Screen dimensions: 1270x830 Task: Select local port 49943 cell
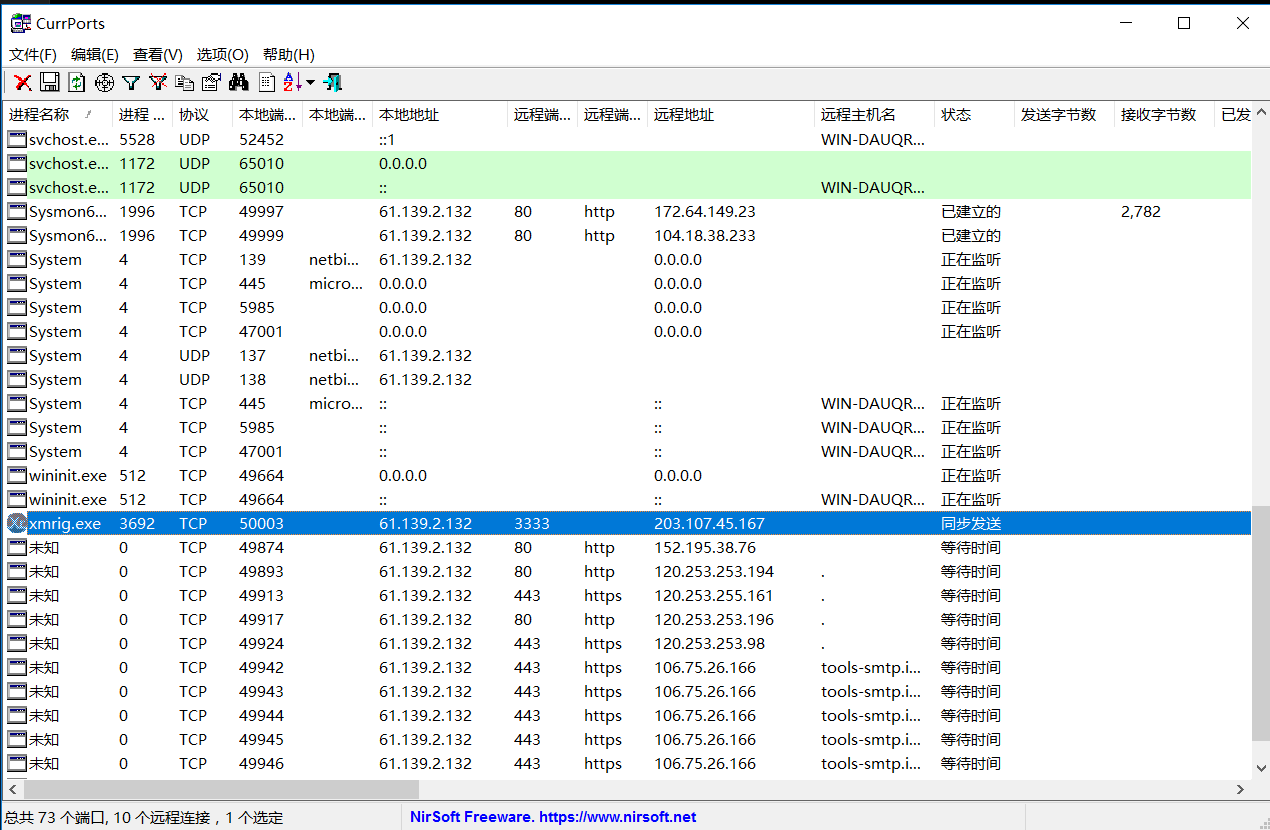(x=261, y=692)
